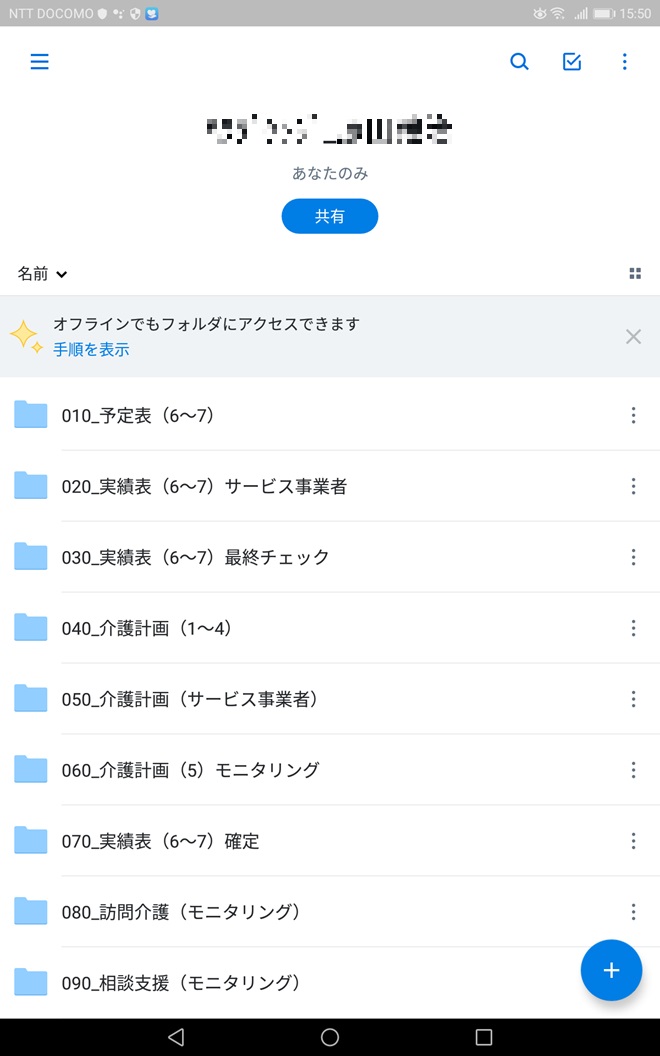Viewport: 660px width, 1056px height.
Task: Open folder 050_介護計画（サービス事業者）
Action: tap(190, 699)
